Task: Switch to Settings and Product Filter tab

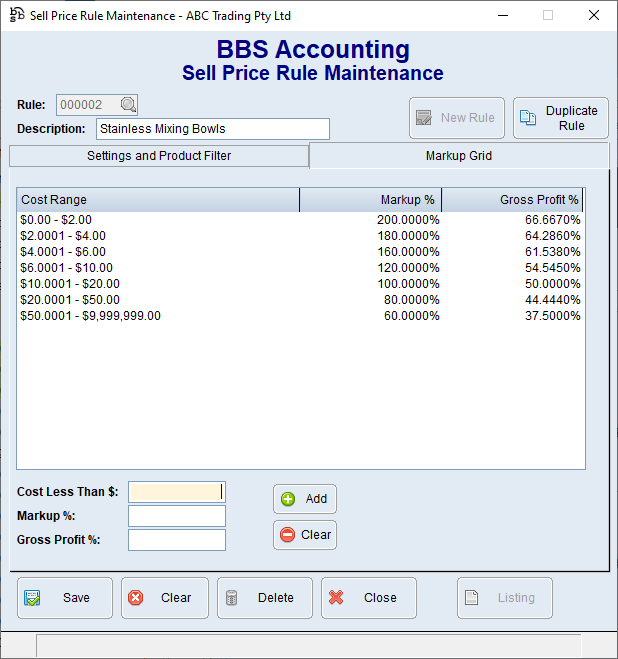Action: coord(159,156)
